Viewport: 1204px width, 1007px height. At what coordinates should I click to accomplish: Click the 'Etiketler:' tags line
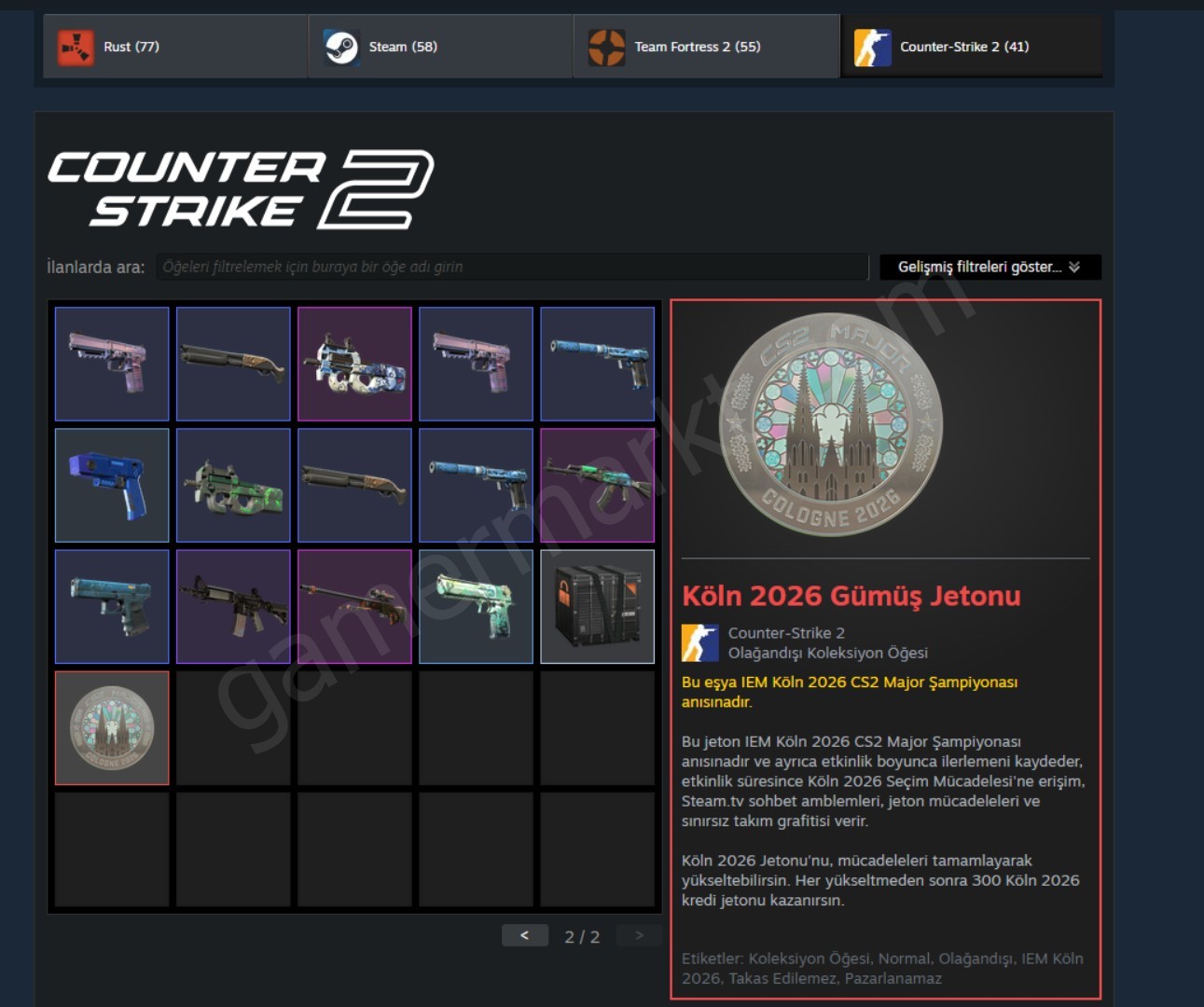click(882, 968)
